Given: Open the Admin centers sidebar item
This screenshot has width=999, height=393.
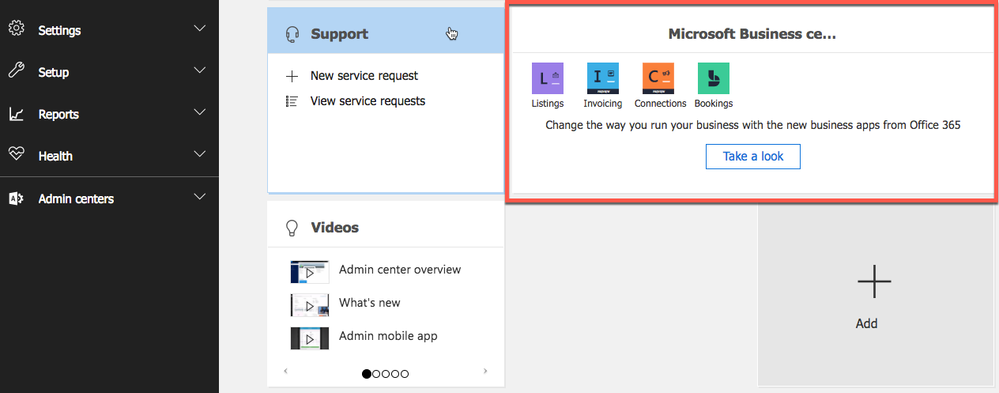Looking at the screenshot, I should (x=110, y=198).
